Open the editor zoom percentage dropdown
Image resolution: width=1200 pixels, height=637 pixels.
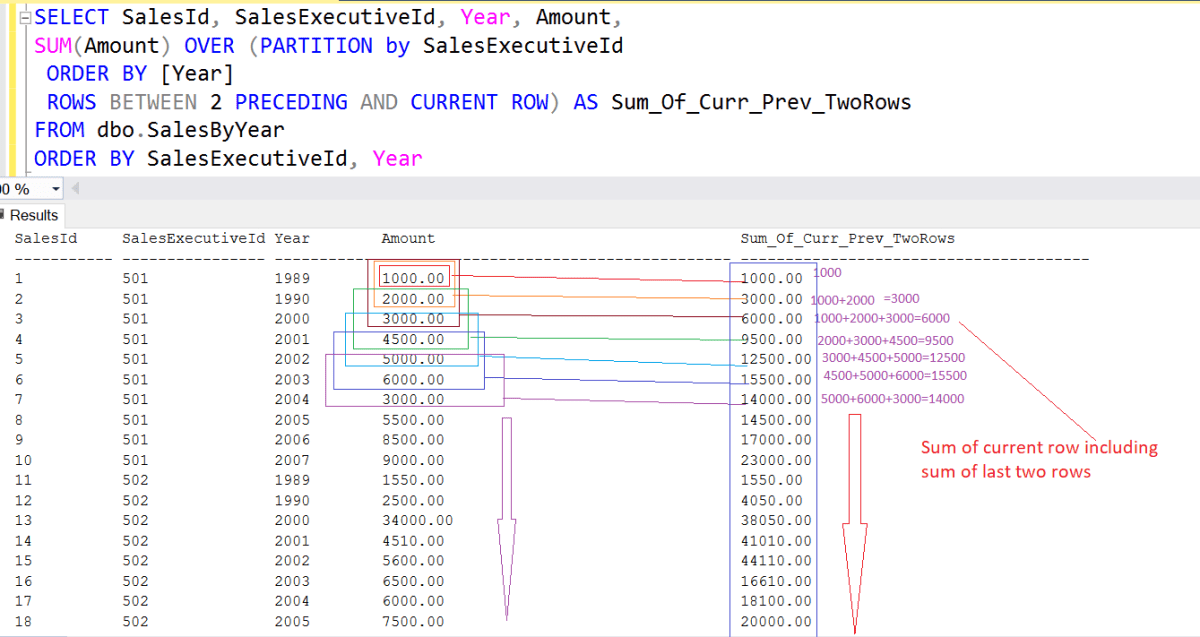pos(55,188)
